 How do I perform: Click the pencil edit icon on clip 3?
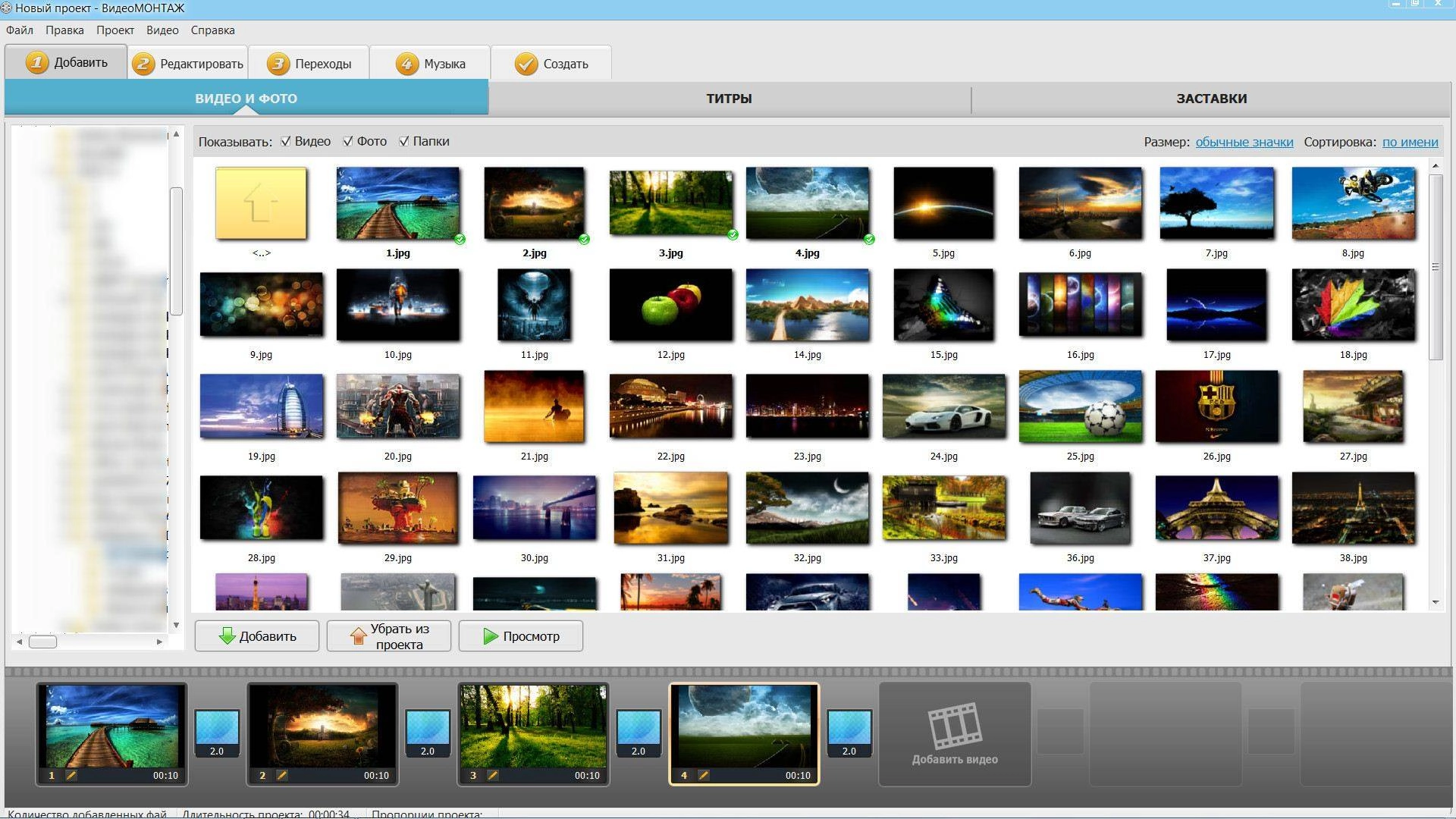click(x=492, y=775)
